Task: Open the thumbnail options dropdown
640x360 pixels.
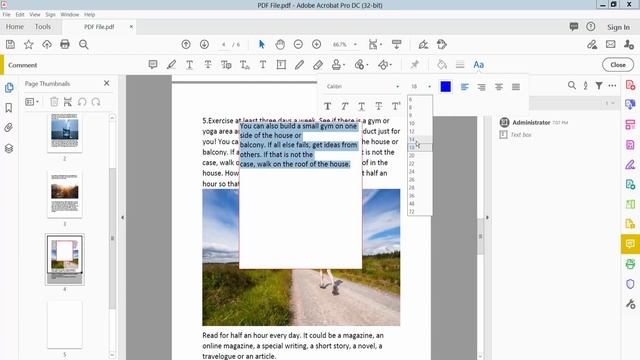Action: pos(32,102)
